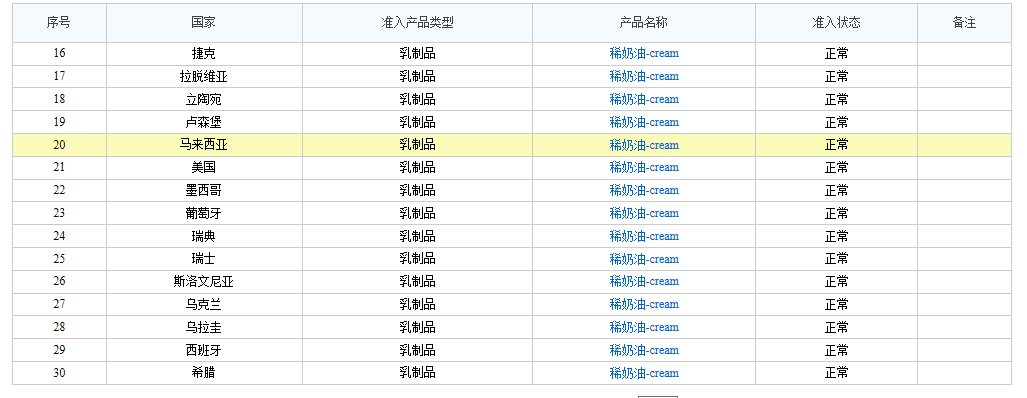Select country cell 瑞典
Image resolution: width=1027 pixels, height=398 pixels.
coord(204,236)
